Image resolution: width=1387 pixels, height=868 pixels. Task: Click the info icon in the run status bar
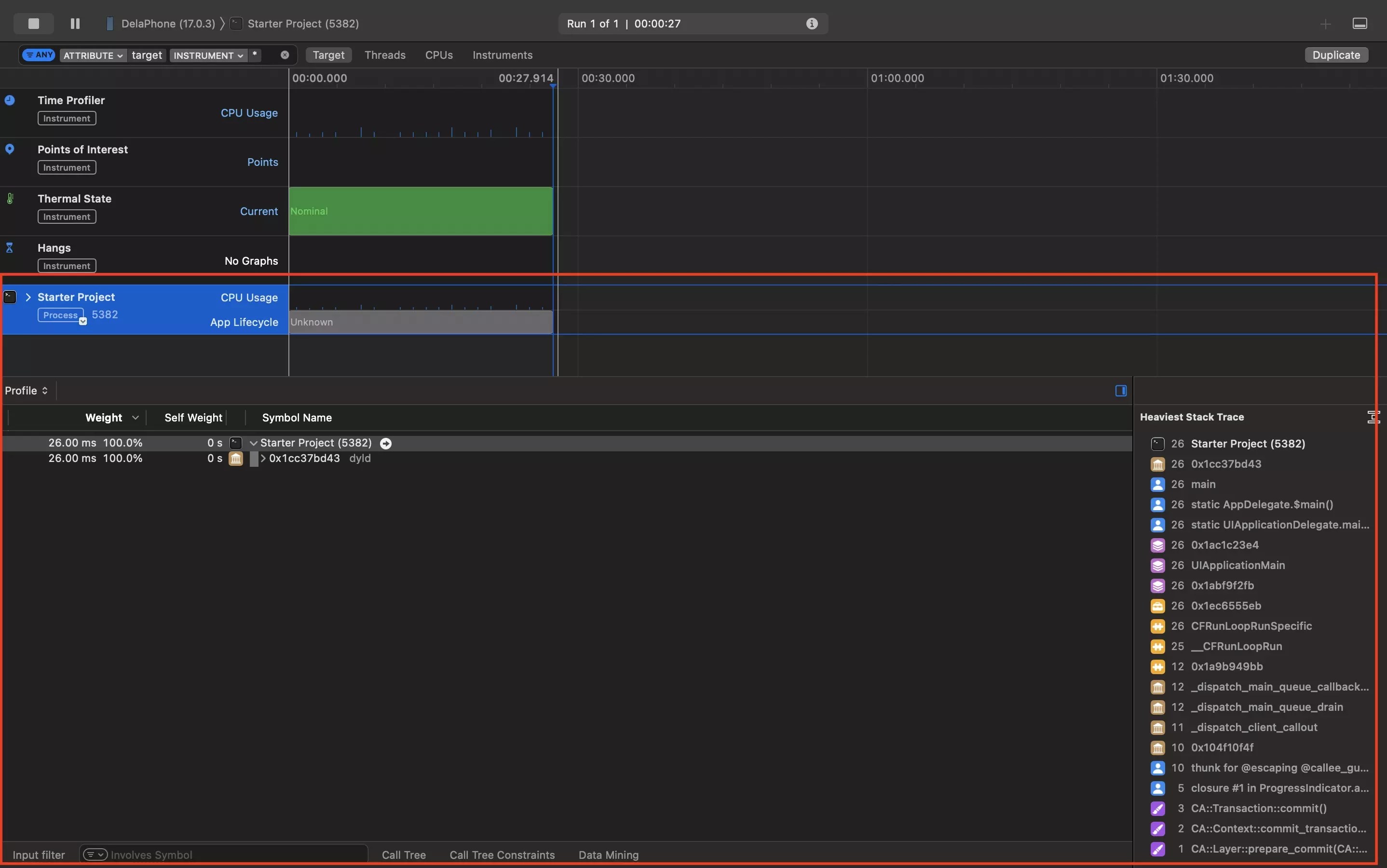click(811, 24)
